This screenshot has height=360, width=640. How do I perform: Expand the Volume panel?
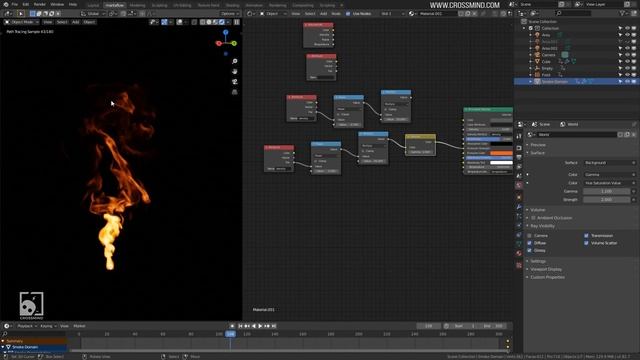click(538, 210)
